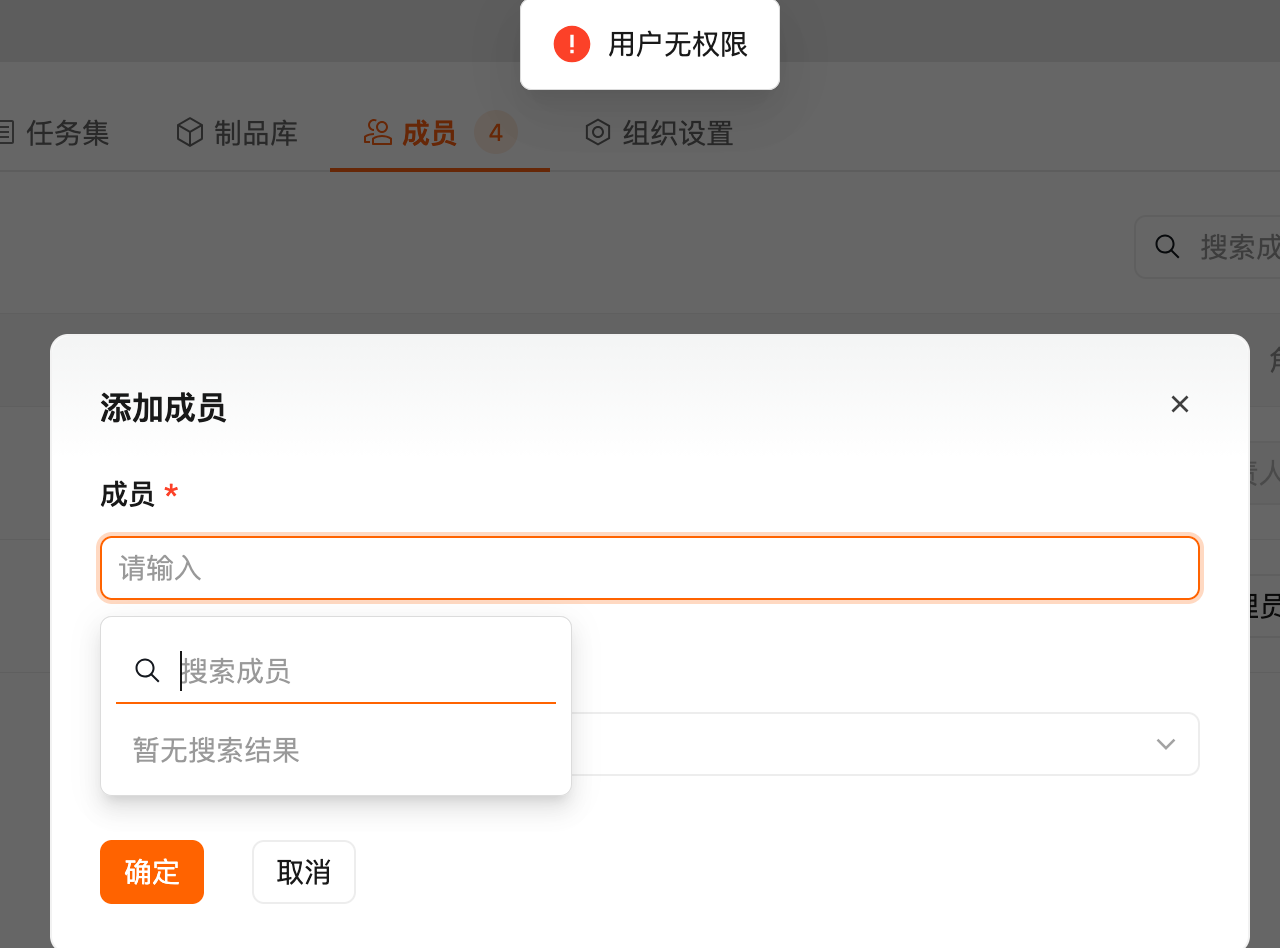Image resolution: width=1280 pixels, height=948 pixels.
Task: Go to the 组织设置 tab
Action: (x=678, y=133)
